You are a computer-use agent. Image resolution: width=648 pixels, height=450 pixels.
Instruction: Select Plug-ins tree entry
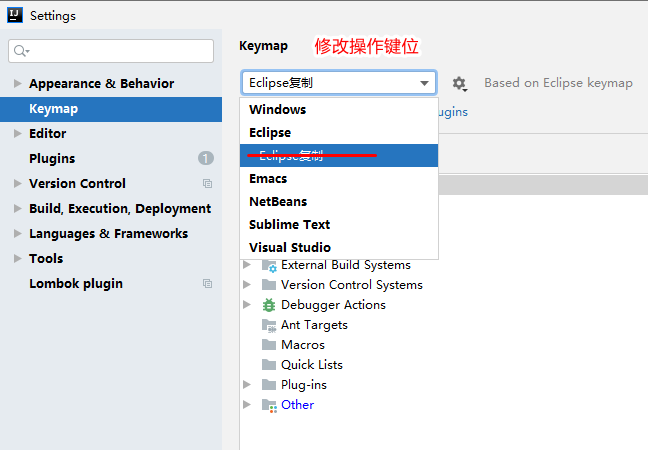(304, 385)
